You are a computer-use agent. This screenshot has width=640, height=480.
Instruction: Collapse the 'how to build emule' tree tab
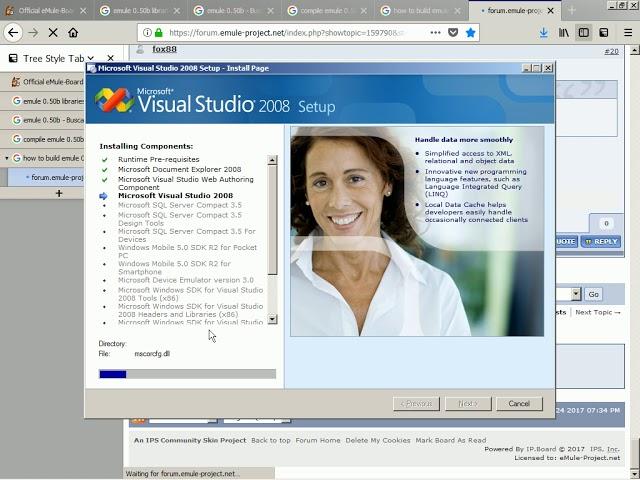click(7, 158)
